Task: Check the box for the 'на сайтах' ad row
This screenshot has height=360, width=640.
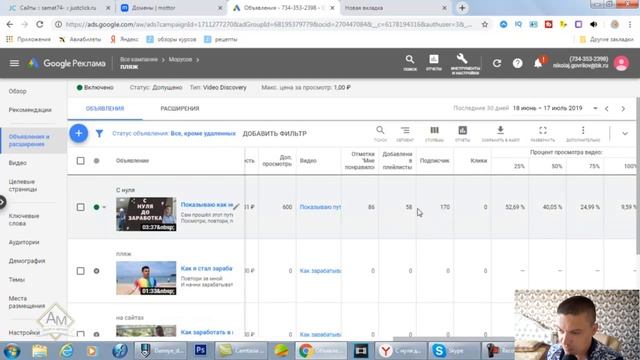Action: tap(80, 334)
